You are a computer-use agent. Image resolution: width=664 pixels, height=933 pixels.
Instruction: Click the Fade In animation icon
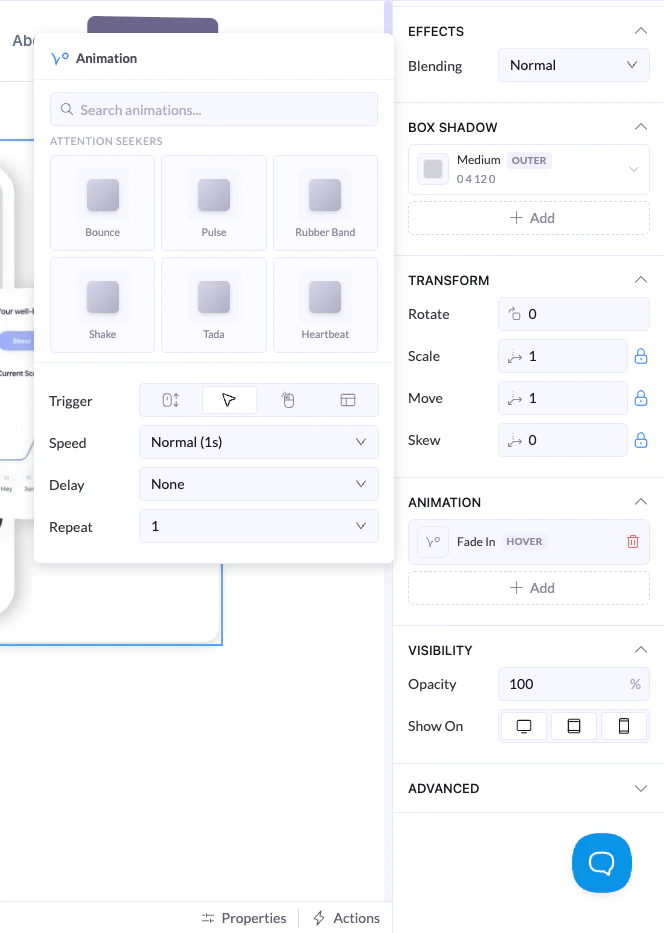coord(433,541)
